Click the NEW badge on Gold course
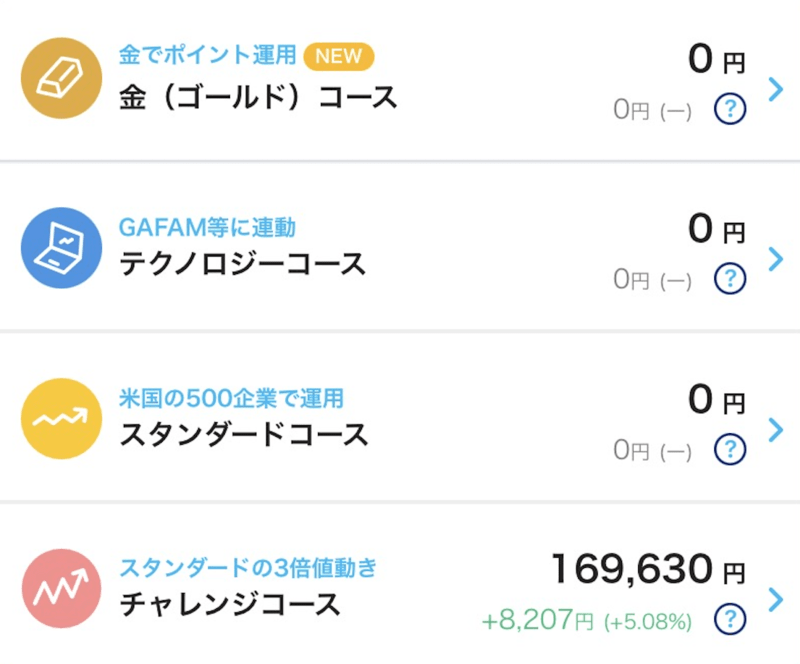 [x=339, y=56]
